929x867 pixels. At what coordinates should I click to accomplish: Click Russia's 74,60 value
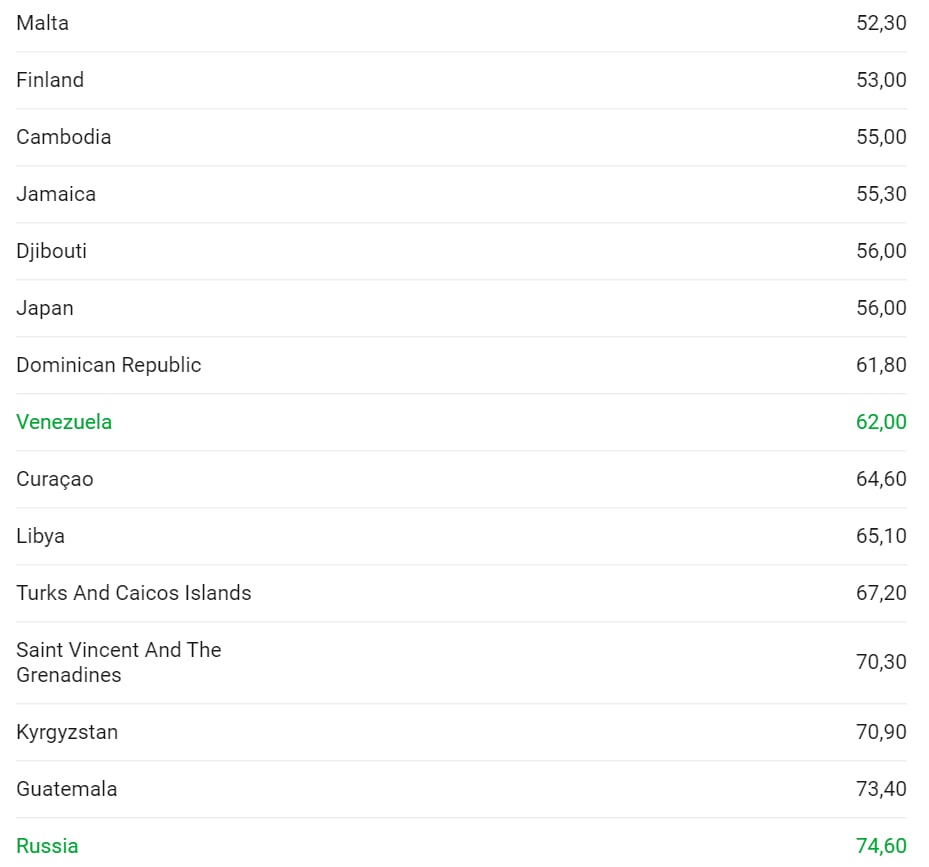pyautogui.click(x=881, y=846)
